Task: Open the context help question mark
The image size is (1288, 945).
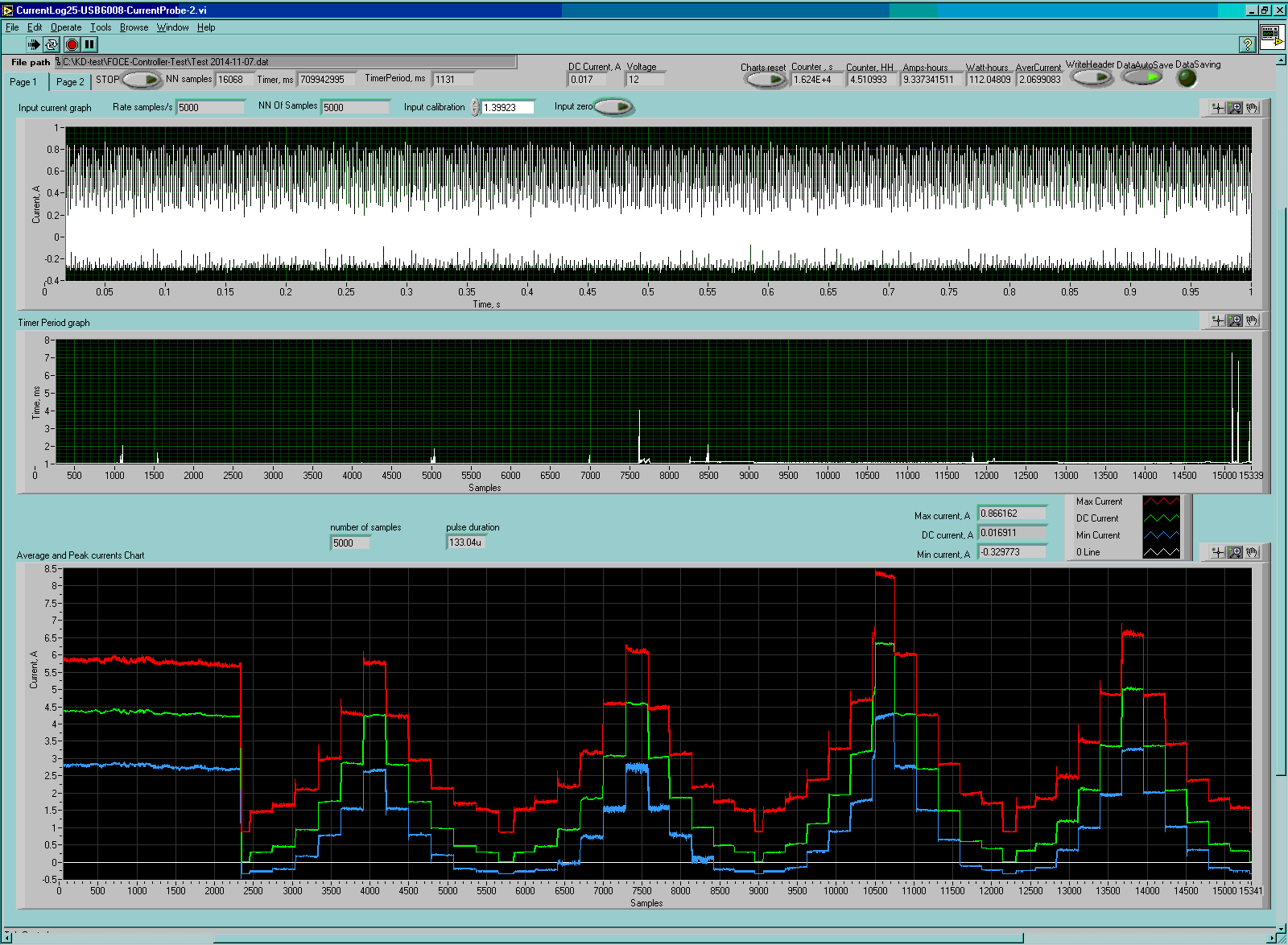Action: [x=1248, y=45]
